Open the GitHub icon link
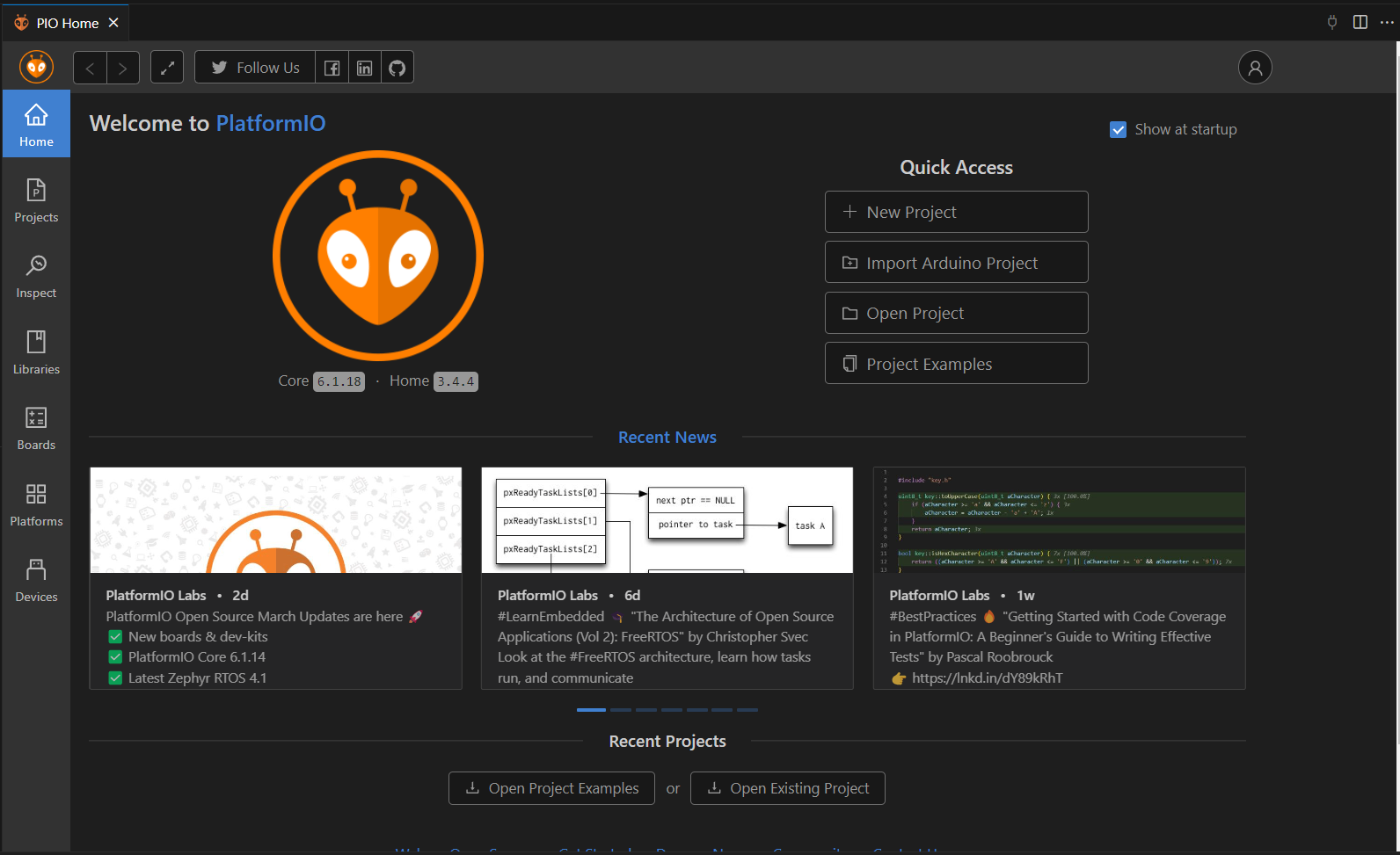 click(397, 68)
